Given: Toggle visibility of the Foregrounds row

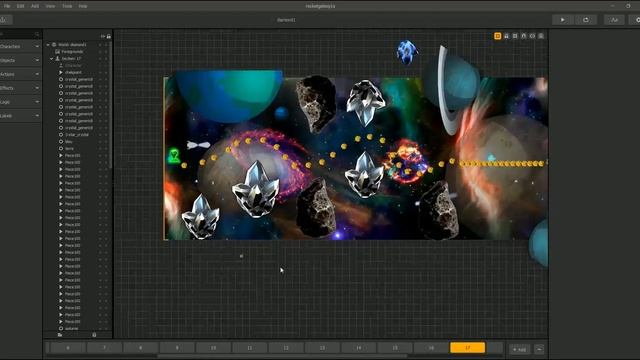Looking at the screenshot, I should click(x=100, y=52).
